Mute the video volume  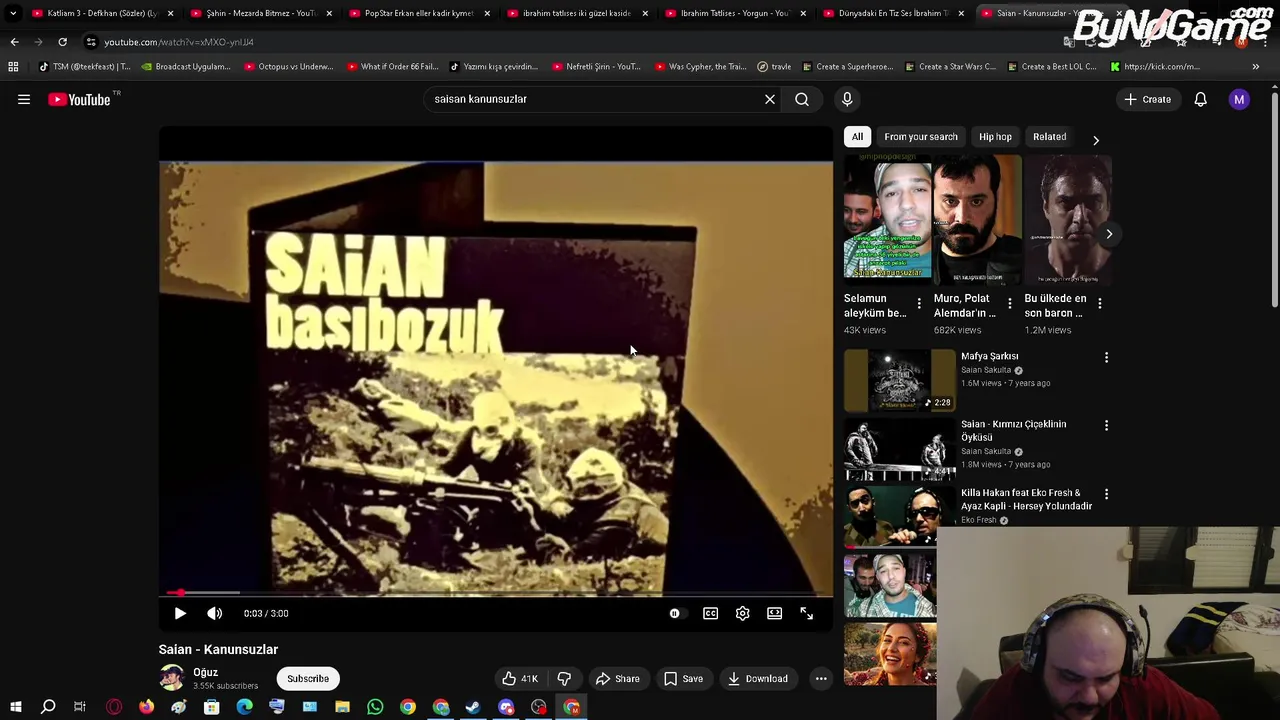coord(214,613)
